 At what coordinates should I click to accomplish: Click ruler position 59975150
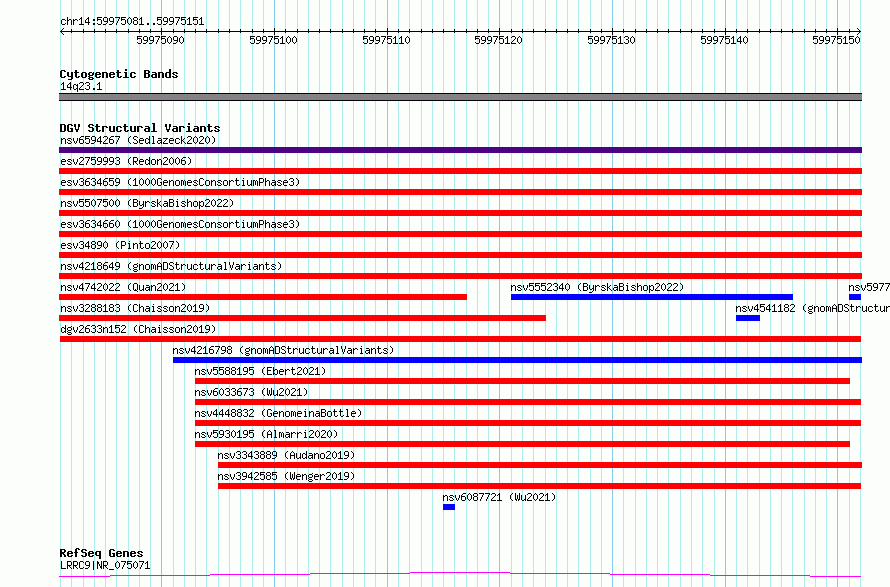pyautogui.click(x=837, y=40)
